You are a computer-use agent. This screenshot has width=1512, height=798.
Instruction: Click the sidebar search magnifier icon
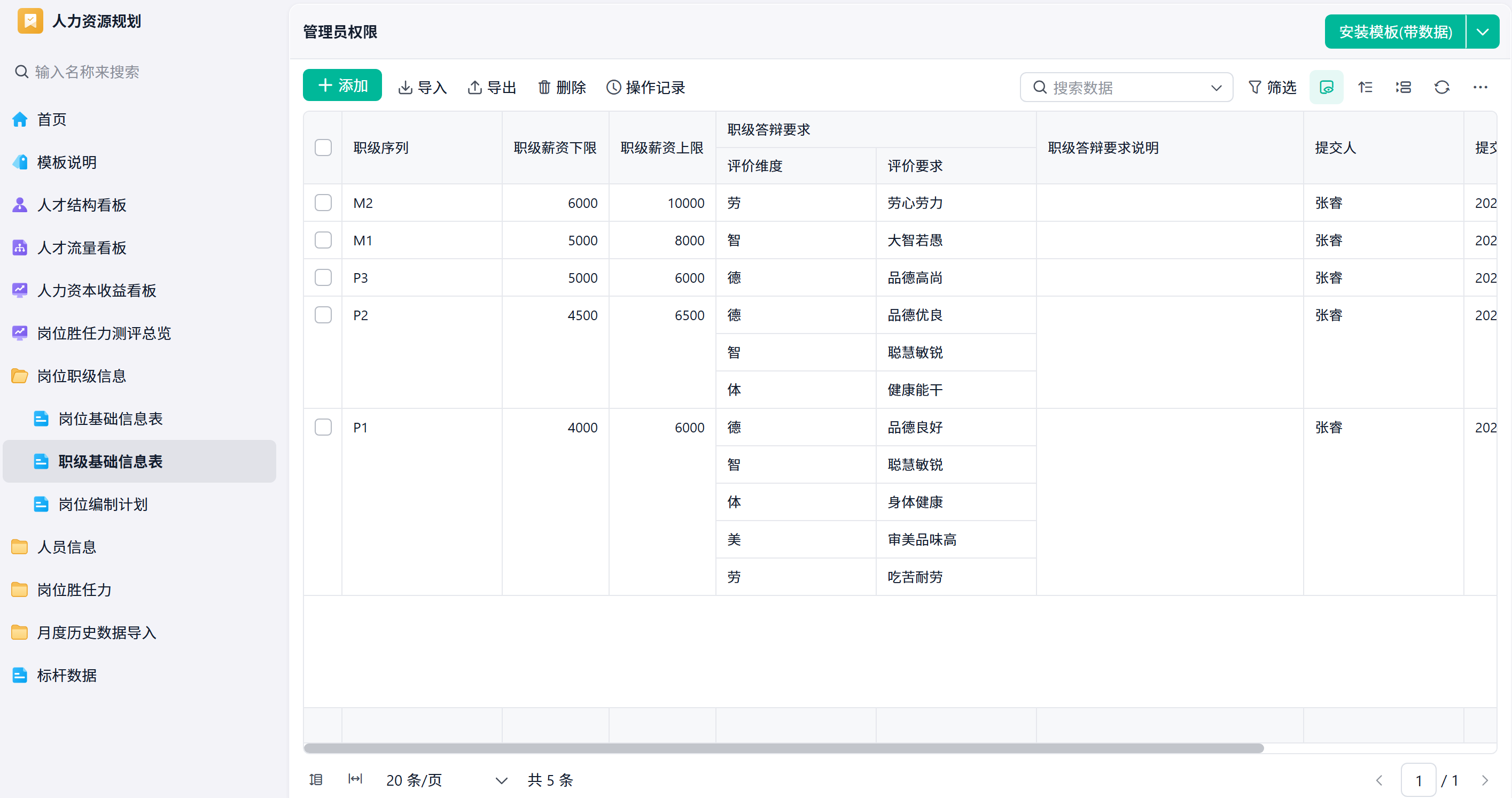point(22,72)
